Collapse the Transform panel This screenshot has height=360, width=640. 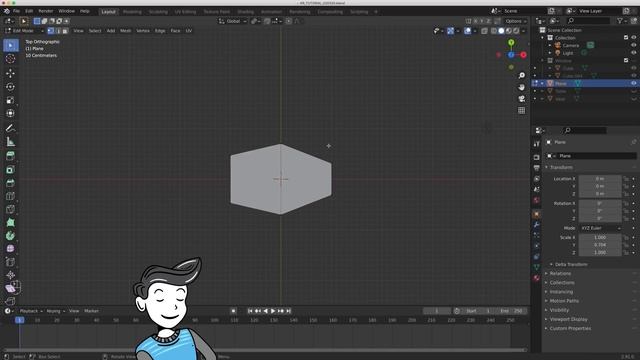pyautogui.click(x=560, y=167)
